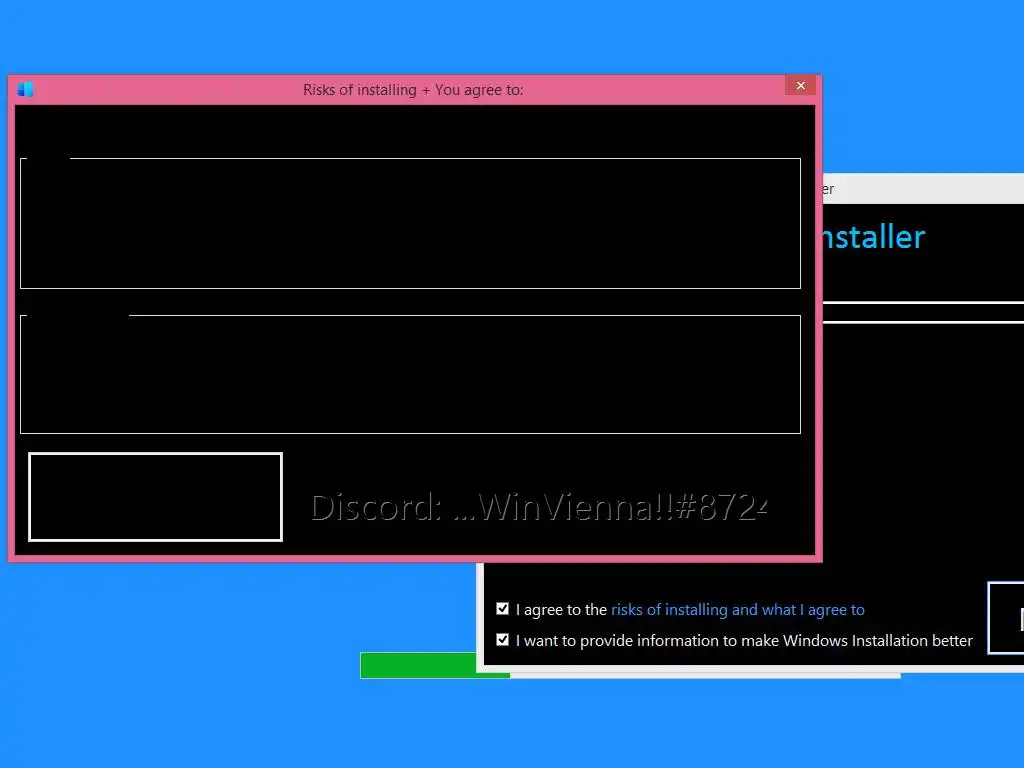
Task: Click the blank white-outlined button in the dialog
Action: [155, 497]
